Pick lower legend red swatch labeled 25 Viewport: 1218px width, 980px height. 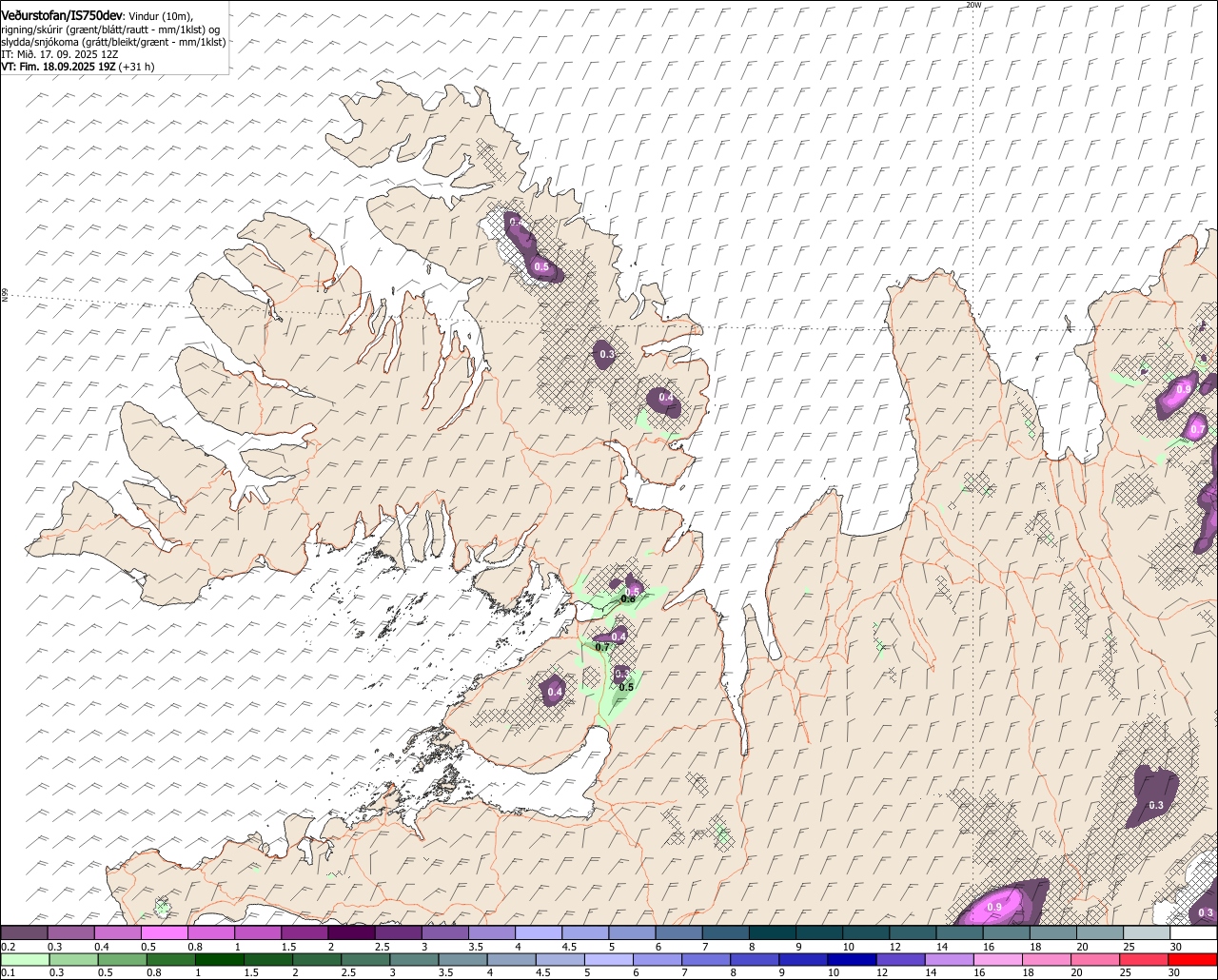(1144, 959)
